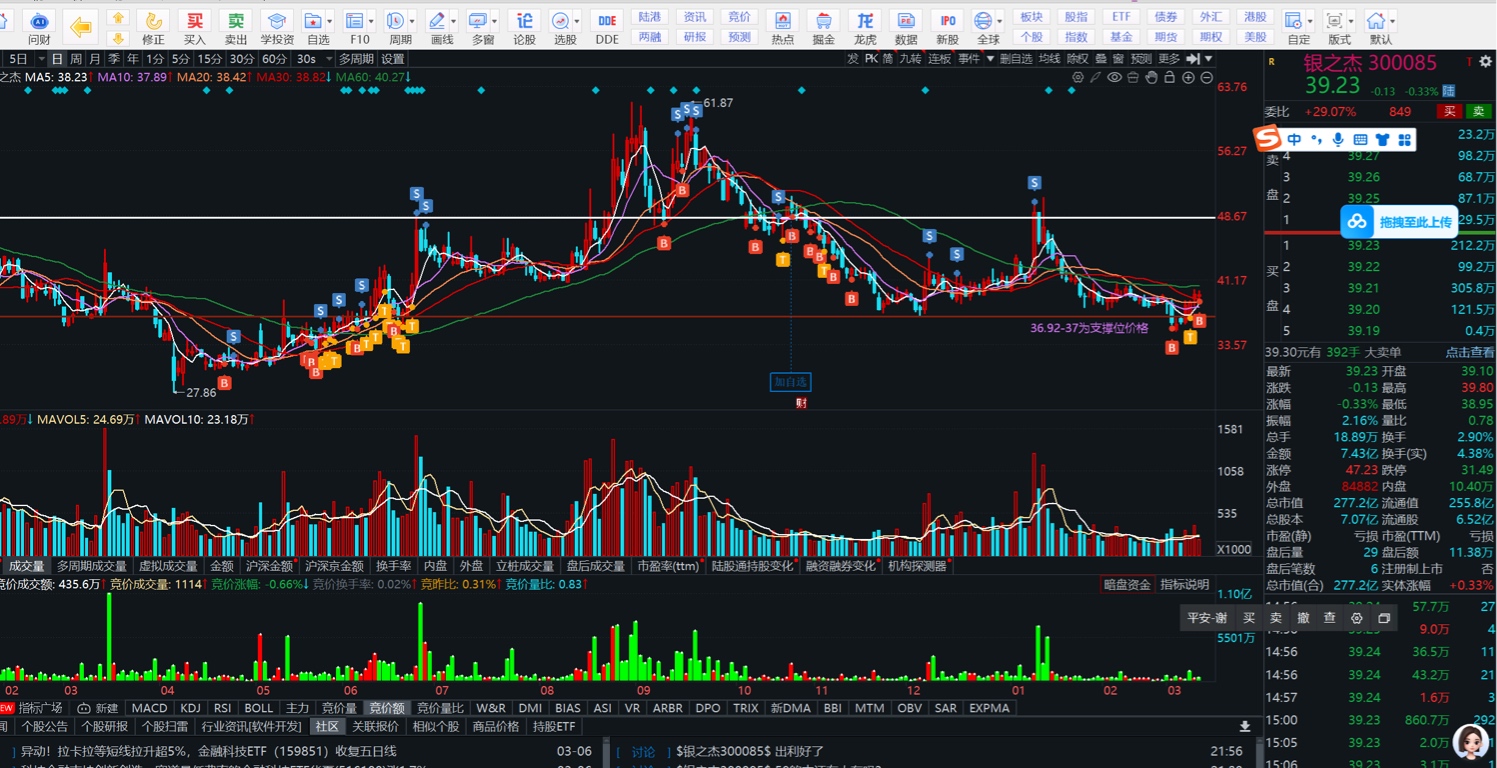
Task: Click the chart zoom-in plus icon
Action: point(1189,77)
